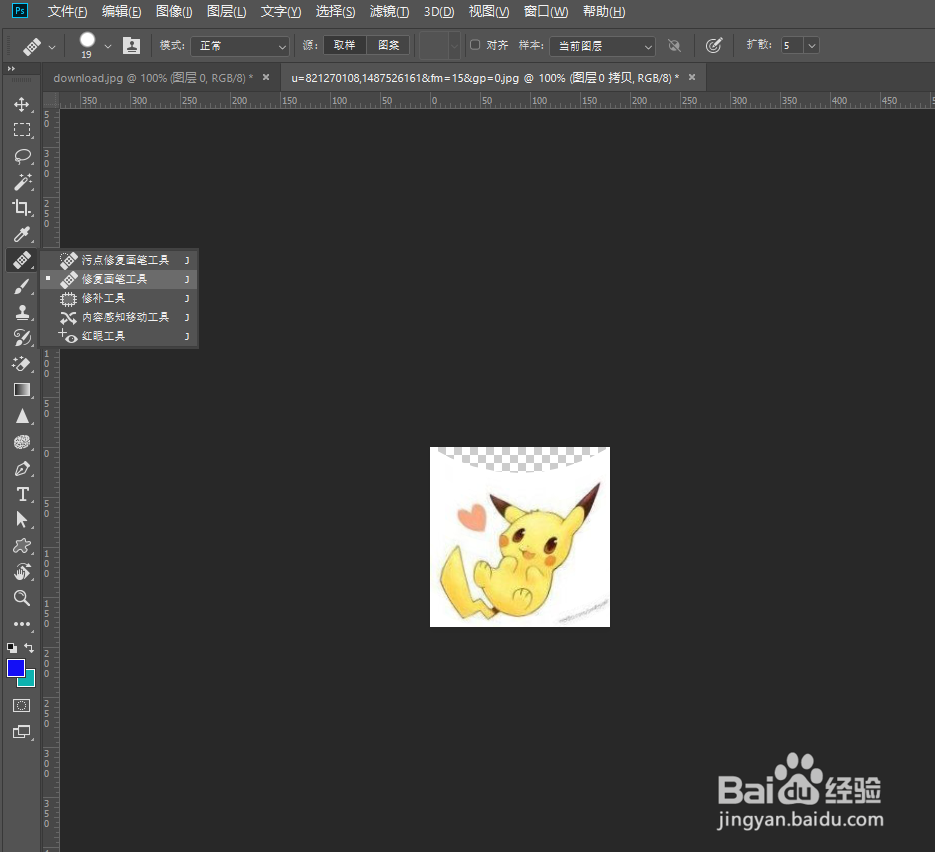935x852 pixels.
Task: Open the 图像(I) menu
Action: pos(174,11)
